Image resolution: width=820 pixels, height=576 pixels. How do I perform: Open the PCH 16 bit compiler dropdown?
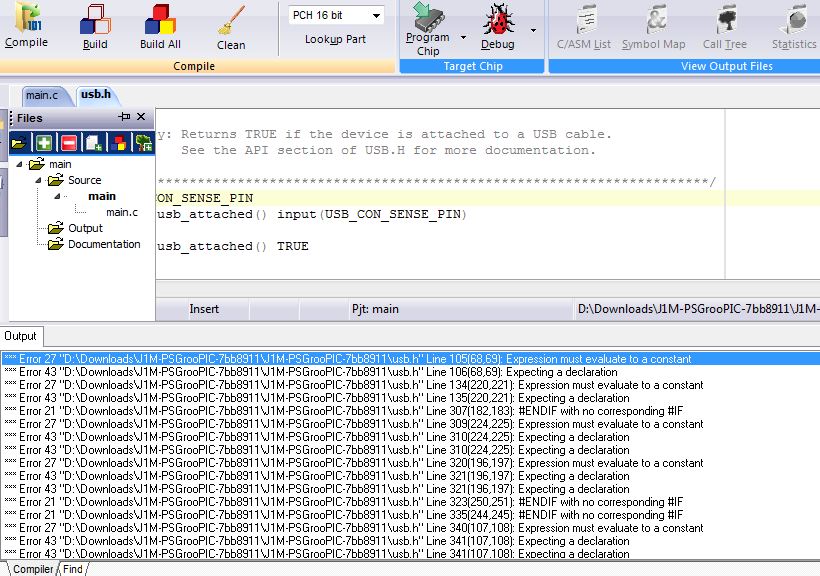point(376,16)
